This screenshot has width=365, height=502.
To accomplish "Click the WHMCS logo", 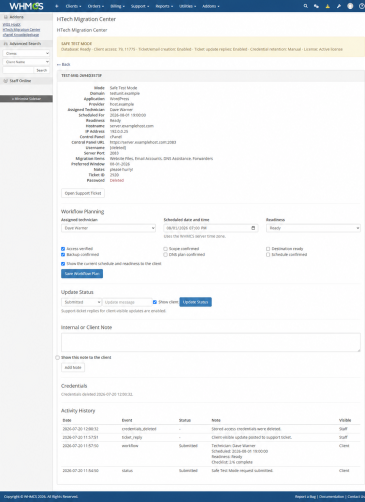I will coord(26,6).
